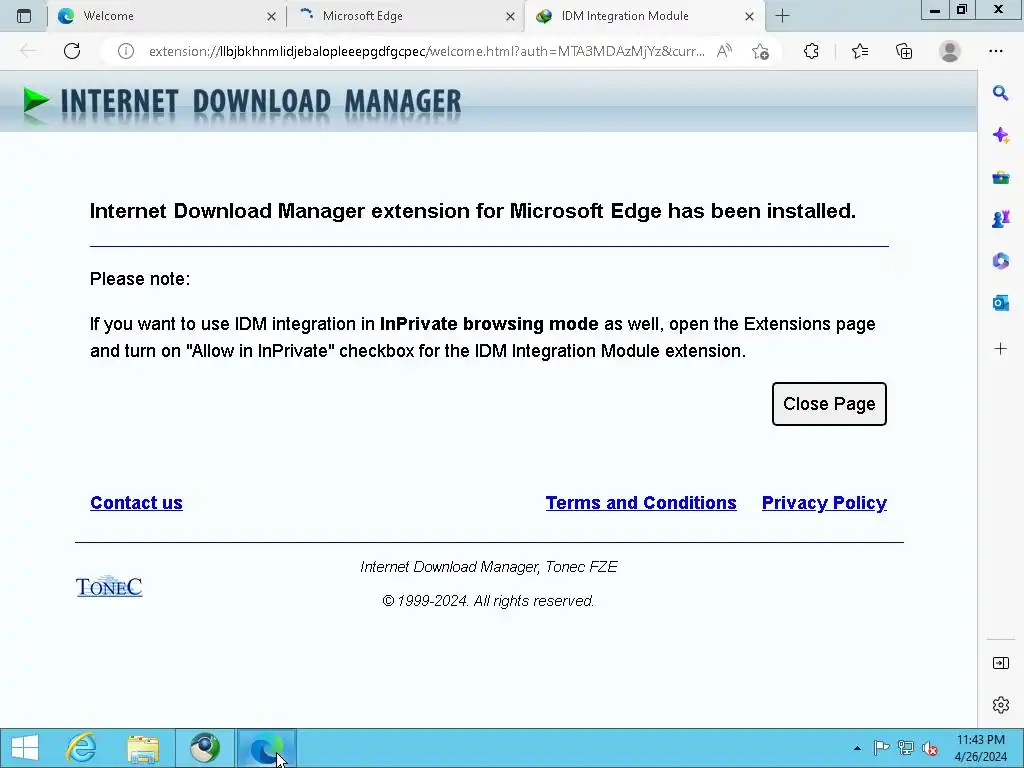Click the muted volume tray icon
Viewport: 1024px width, 768px height.
coord(930,748)
